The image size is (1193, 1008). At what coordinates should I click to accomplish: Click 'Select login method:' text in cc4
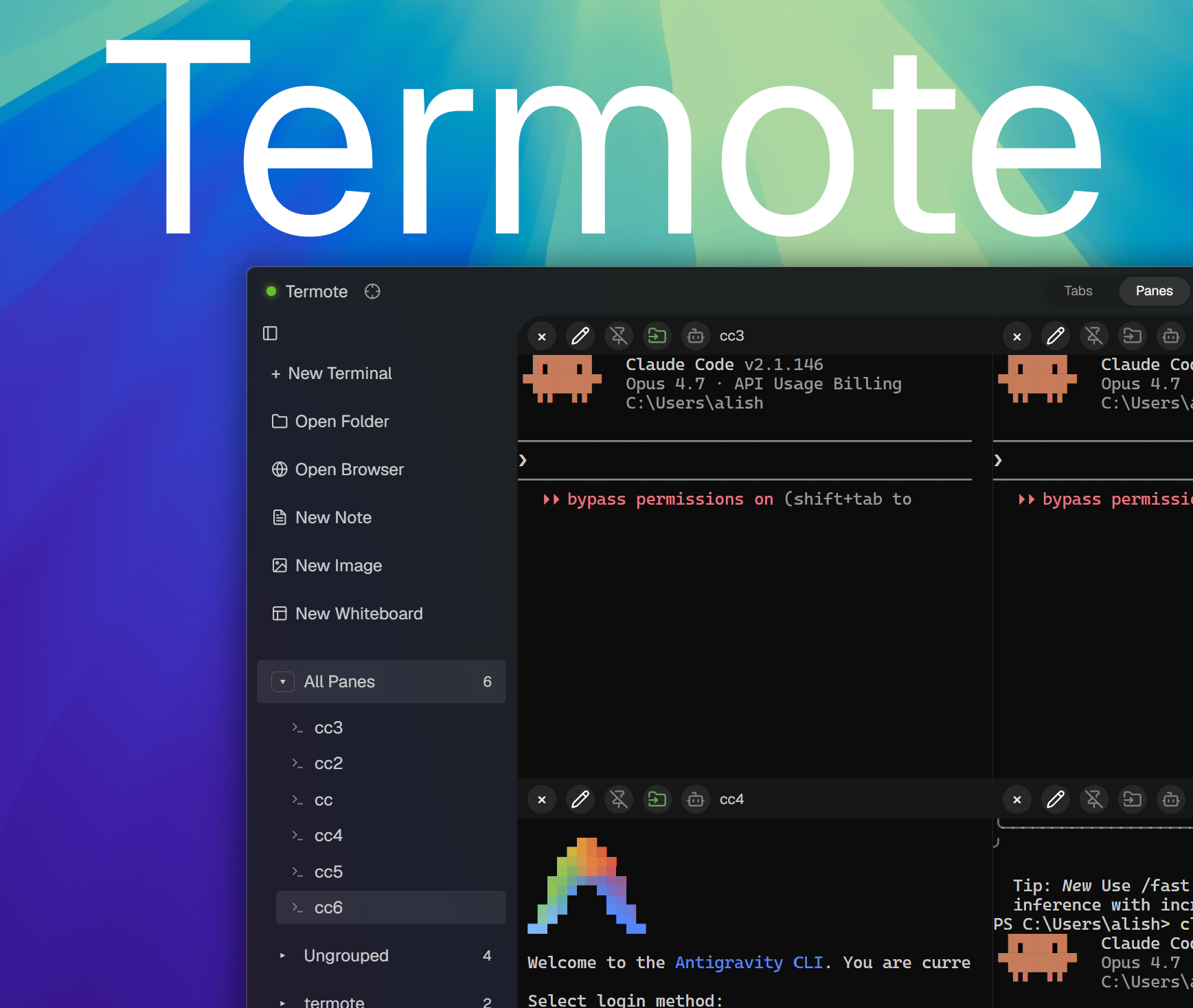[625, 1000]
